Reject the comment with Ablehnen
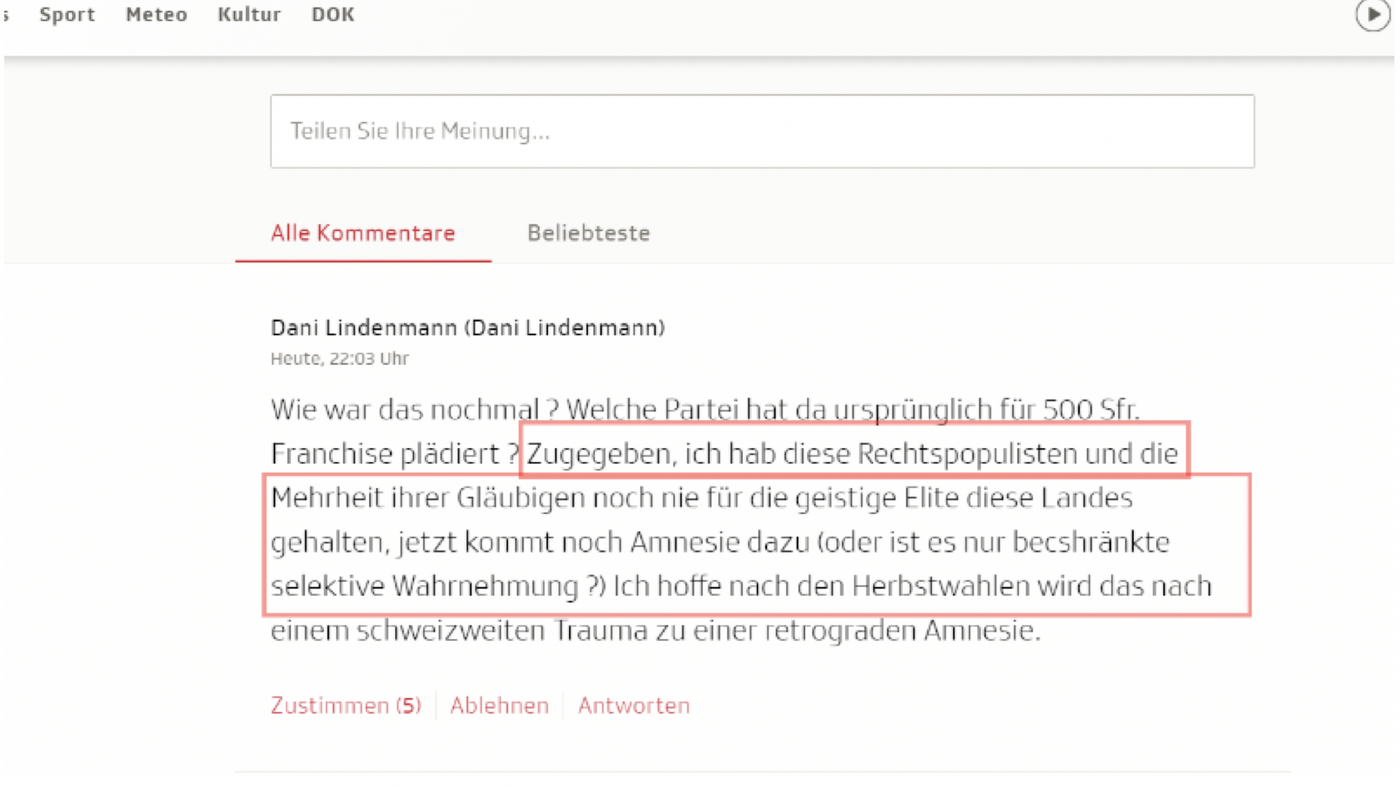Viewport: 1400px width, 787px height. 499,705
